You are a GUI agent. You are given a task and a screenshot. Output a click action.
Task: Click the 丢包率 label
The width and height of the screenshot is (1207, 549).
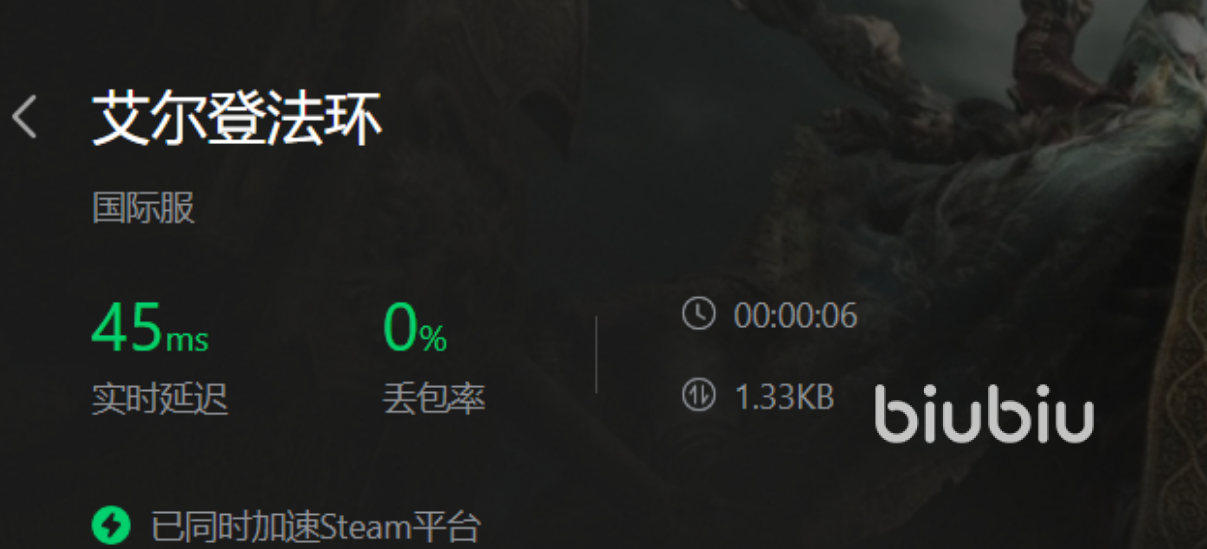[x=434, y=399]
